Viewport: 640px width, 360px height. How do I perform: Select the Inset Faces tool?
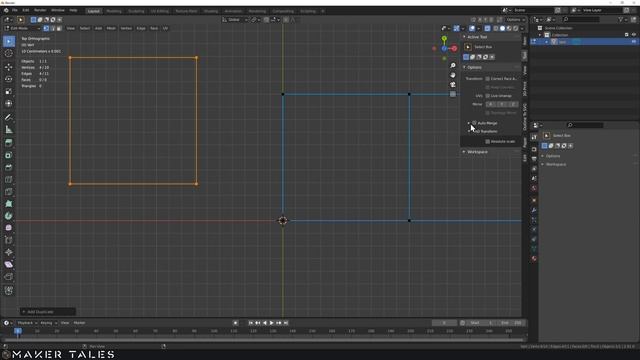tap(9, 155)
